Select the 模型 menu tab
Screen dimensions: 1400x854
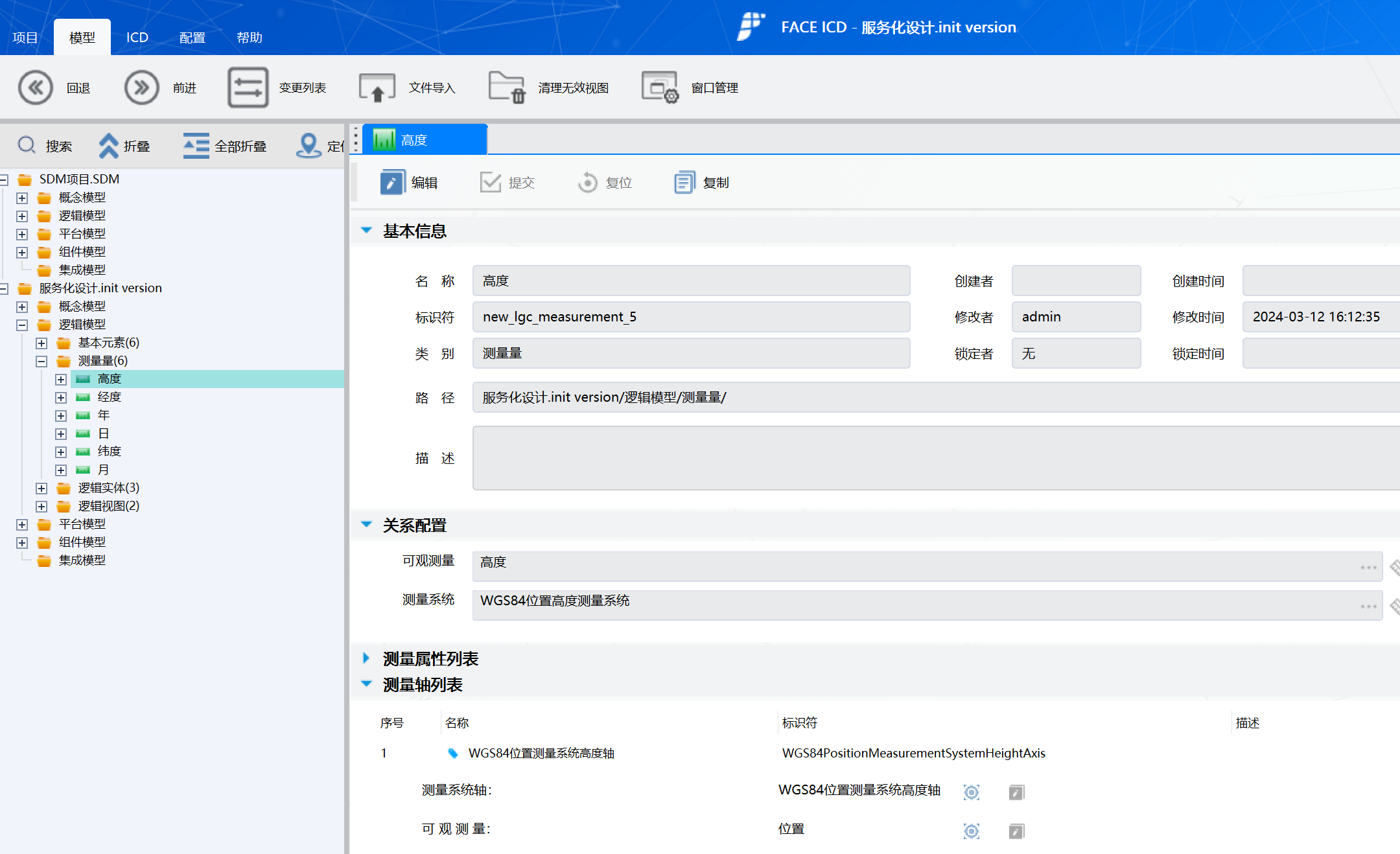click(82, 38)
